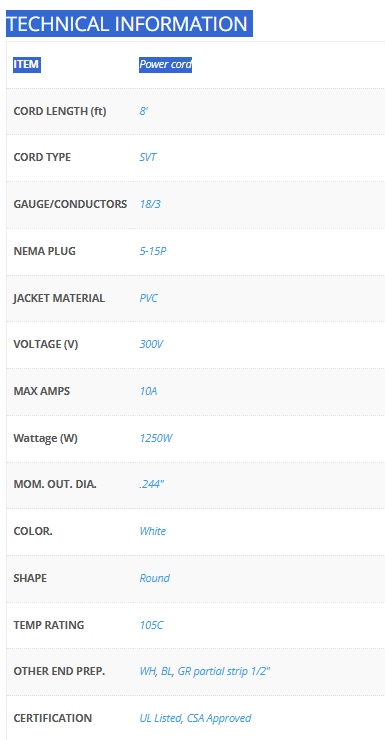The width and height of the screenshot is (385, 740).
Task: Click the 18/3 gauge value
Action: 150,204
